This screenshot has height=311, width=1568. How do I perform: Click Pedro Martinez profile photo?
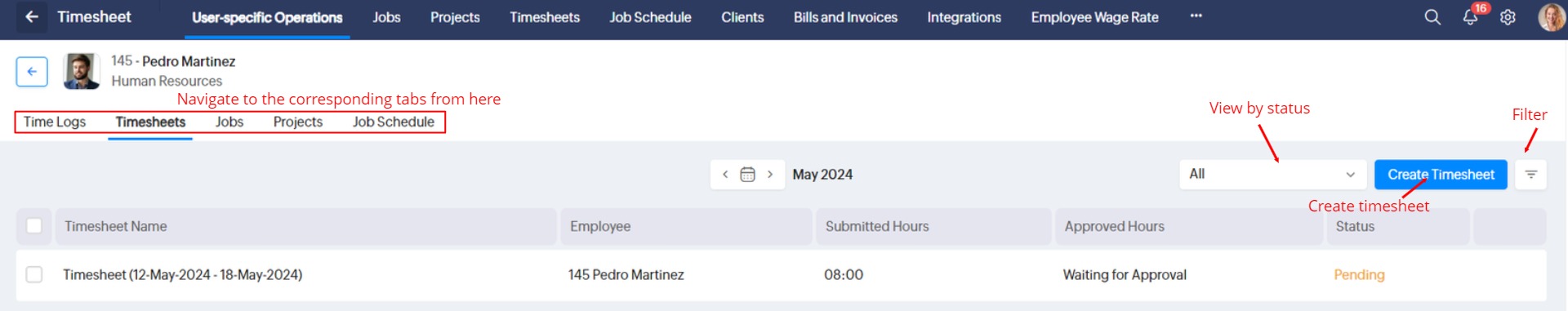[82, 71]
